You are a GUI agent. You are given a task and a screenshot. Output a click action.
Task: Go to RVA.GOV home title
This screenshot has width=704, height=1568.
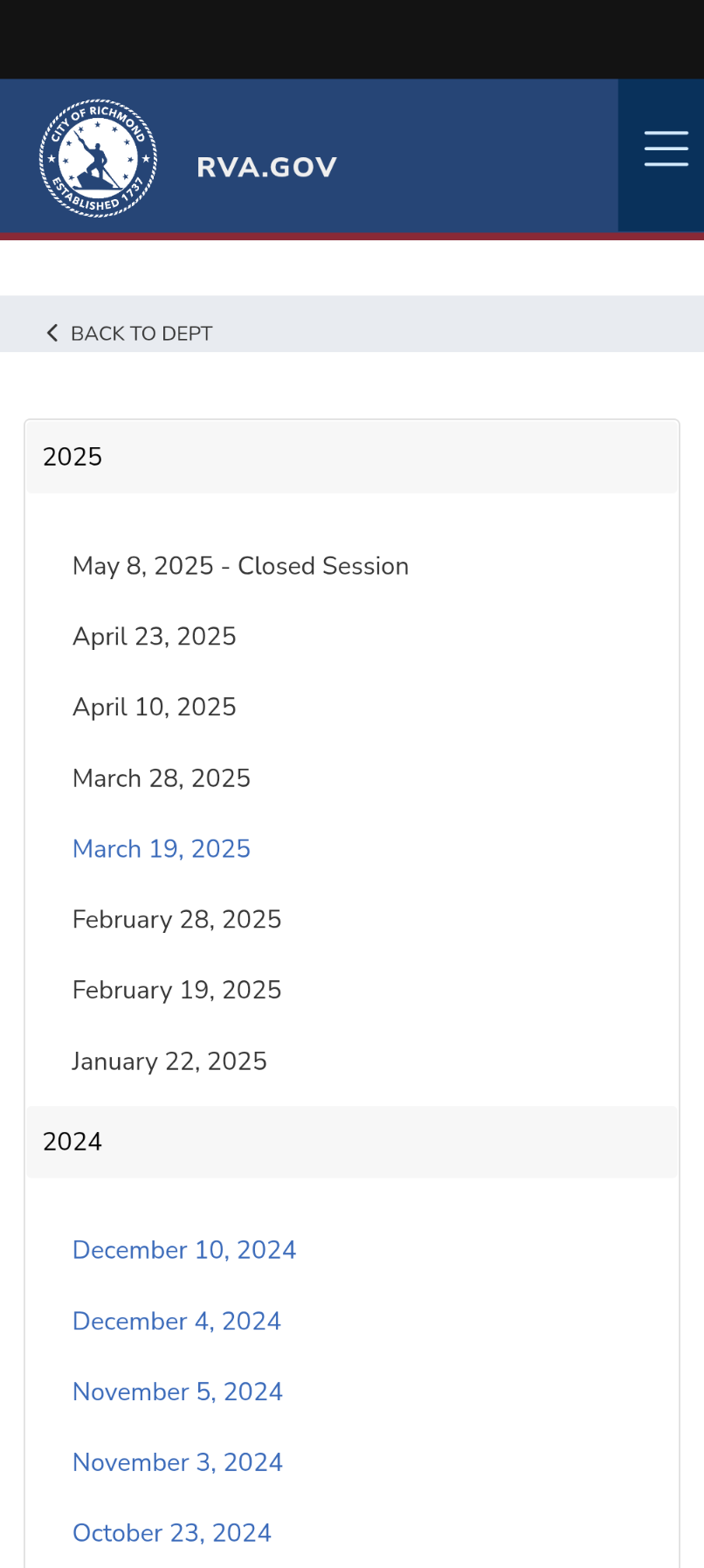[266, 167]
